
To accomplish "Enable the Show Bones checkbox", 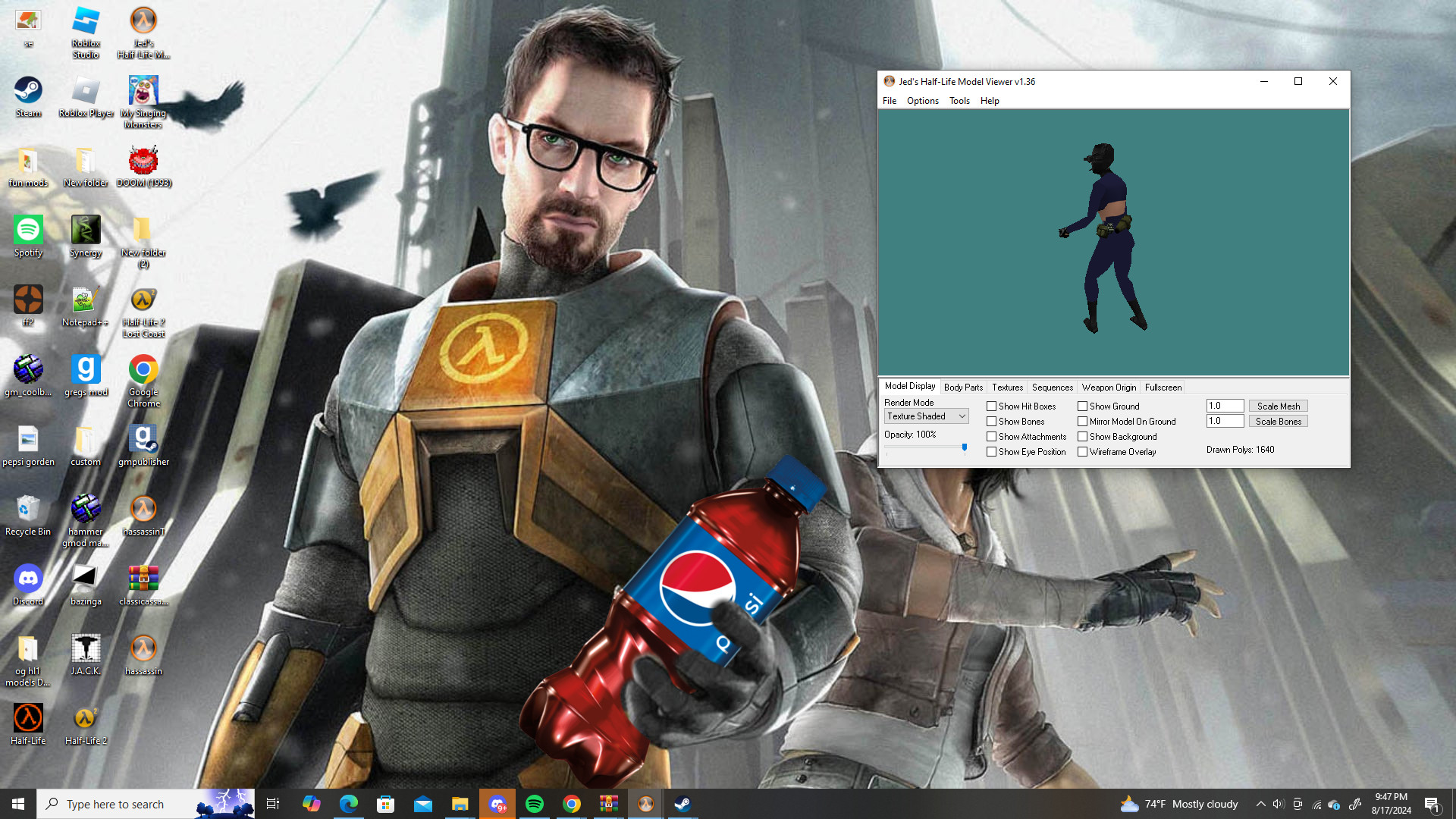I will (x=991, y=421).
